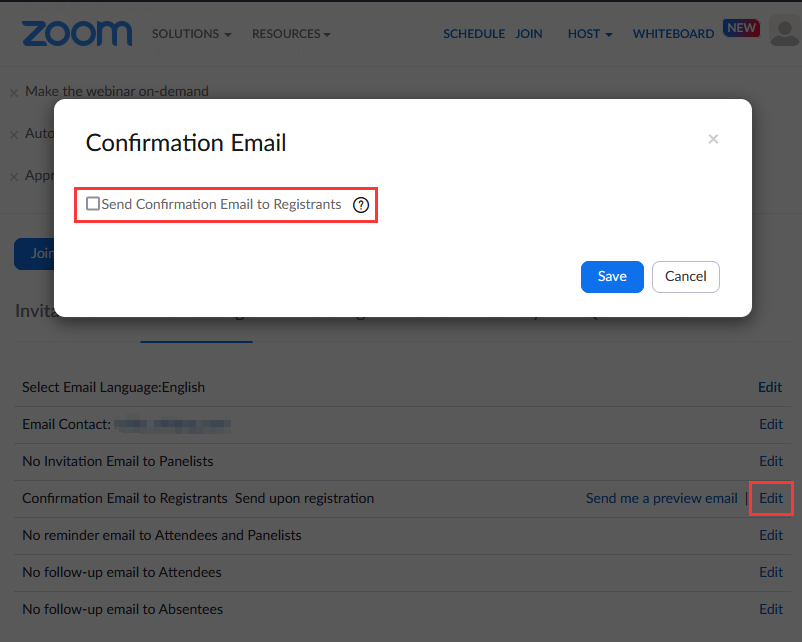Remove the 'Make the webinar on-demand' option
Image resolution: width=802 pixels, height=642 pixels.
(x=14, y=91)
